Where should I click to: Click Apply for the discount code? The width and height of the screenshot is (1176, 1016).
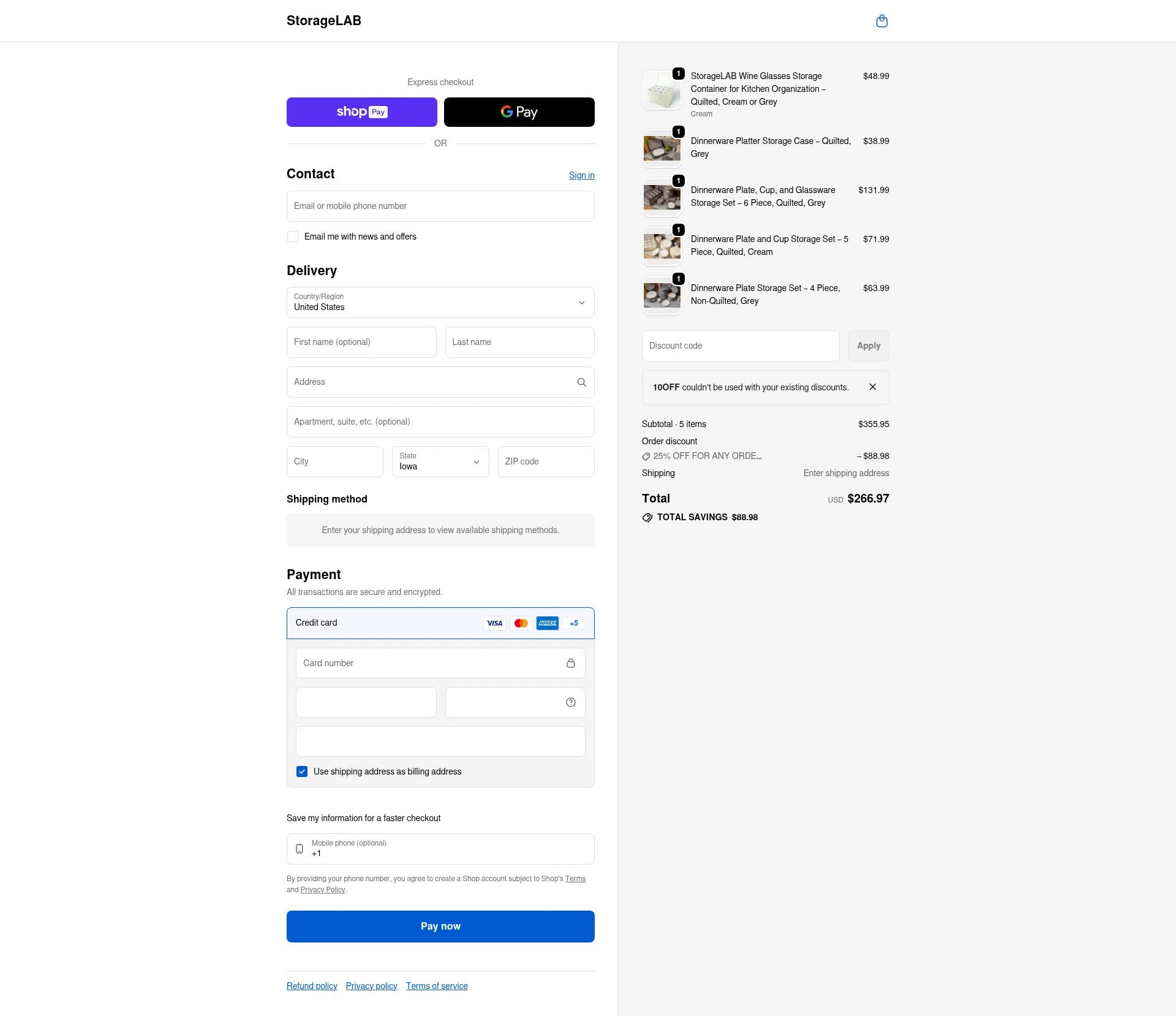tap(868, 345)
